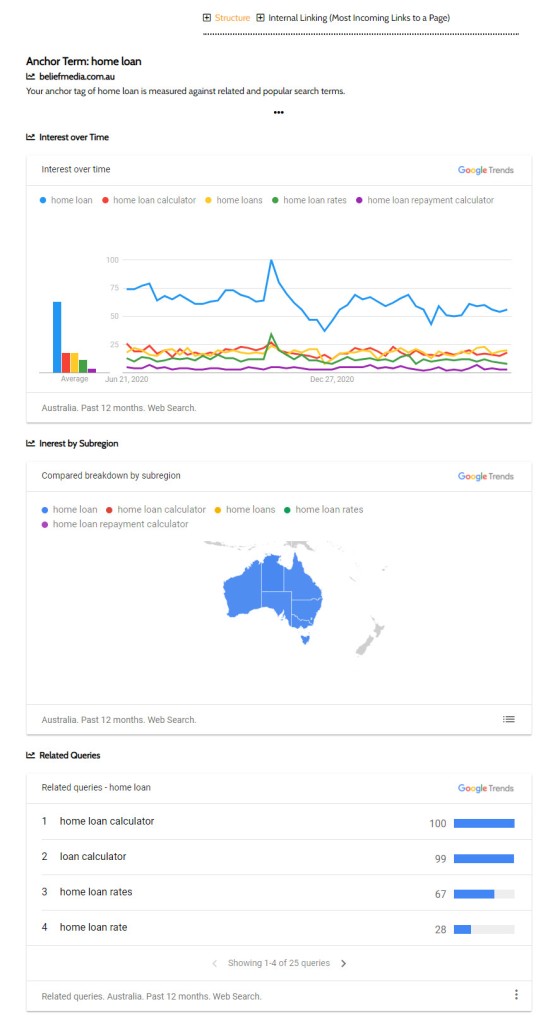This screenshot has width=560, height=1033.
Task: Expand Internal Linking plus icon
Action: click(260, 18)
